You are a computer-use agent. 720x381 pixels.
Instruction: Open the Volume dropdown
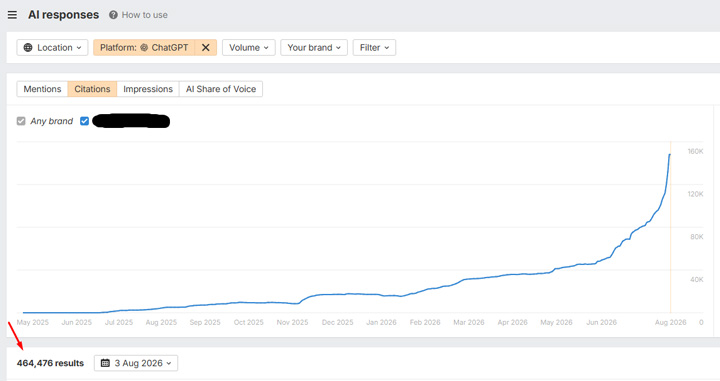tap(249, 48)
